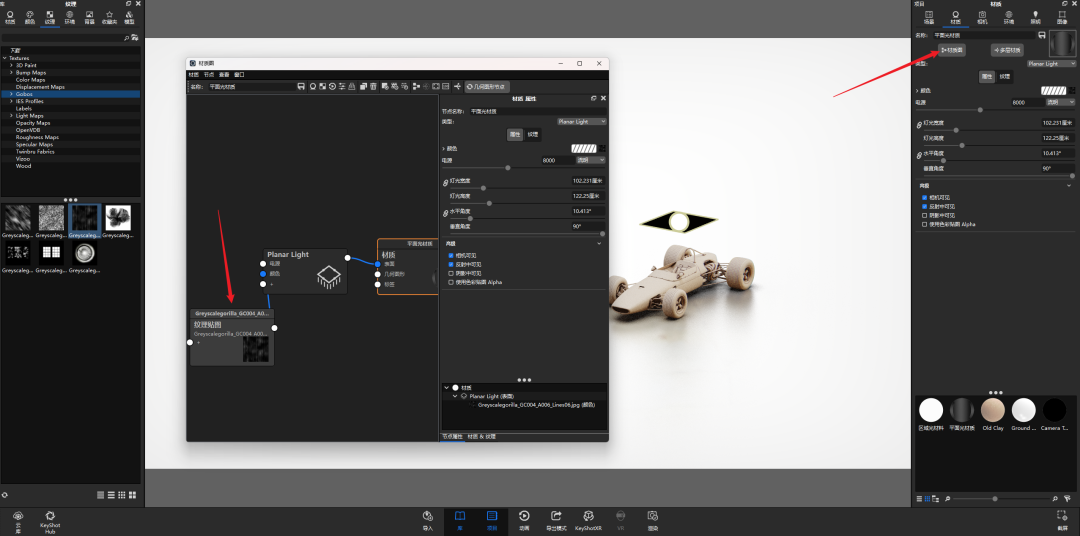Expand the Gobos folder arrow
Image resolution: width=1080 pixels, height=536 pixels.
[11, 94]
